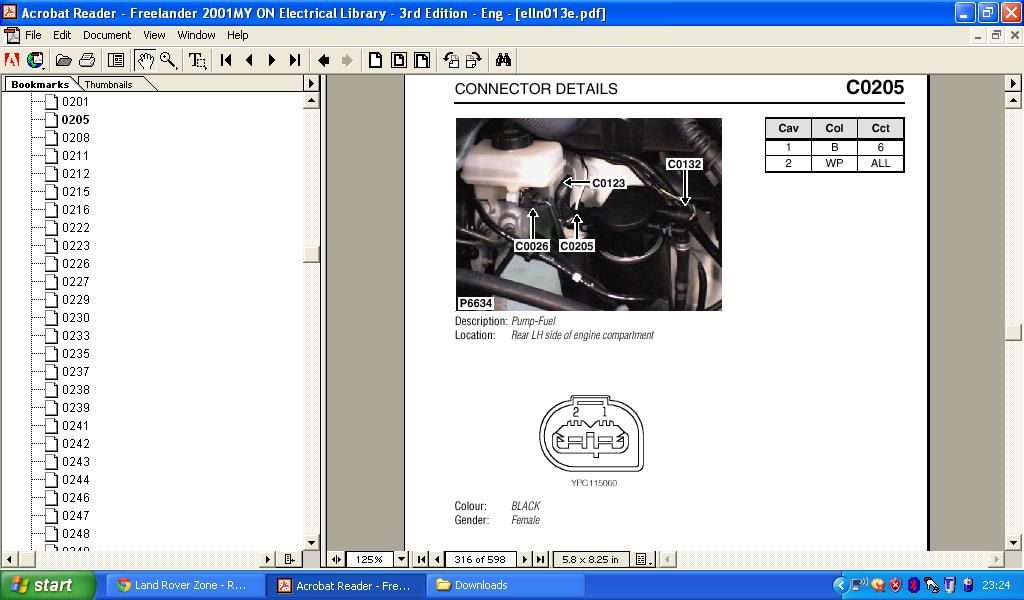Click the Fit in Window page icon

(x=398, y=61)
